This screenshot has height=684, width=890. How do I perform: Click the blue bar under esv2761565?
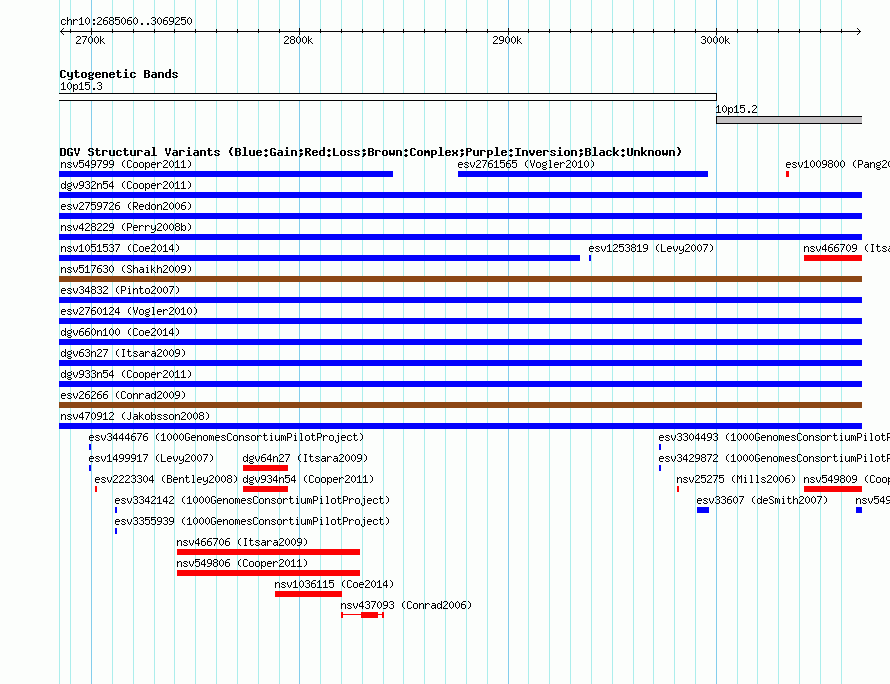583,174
